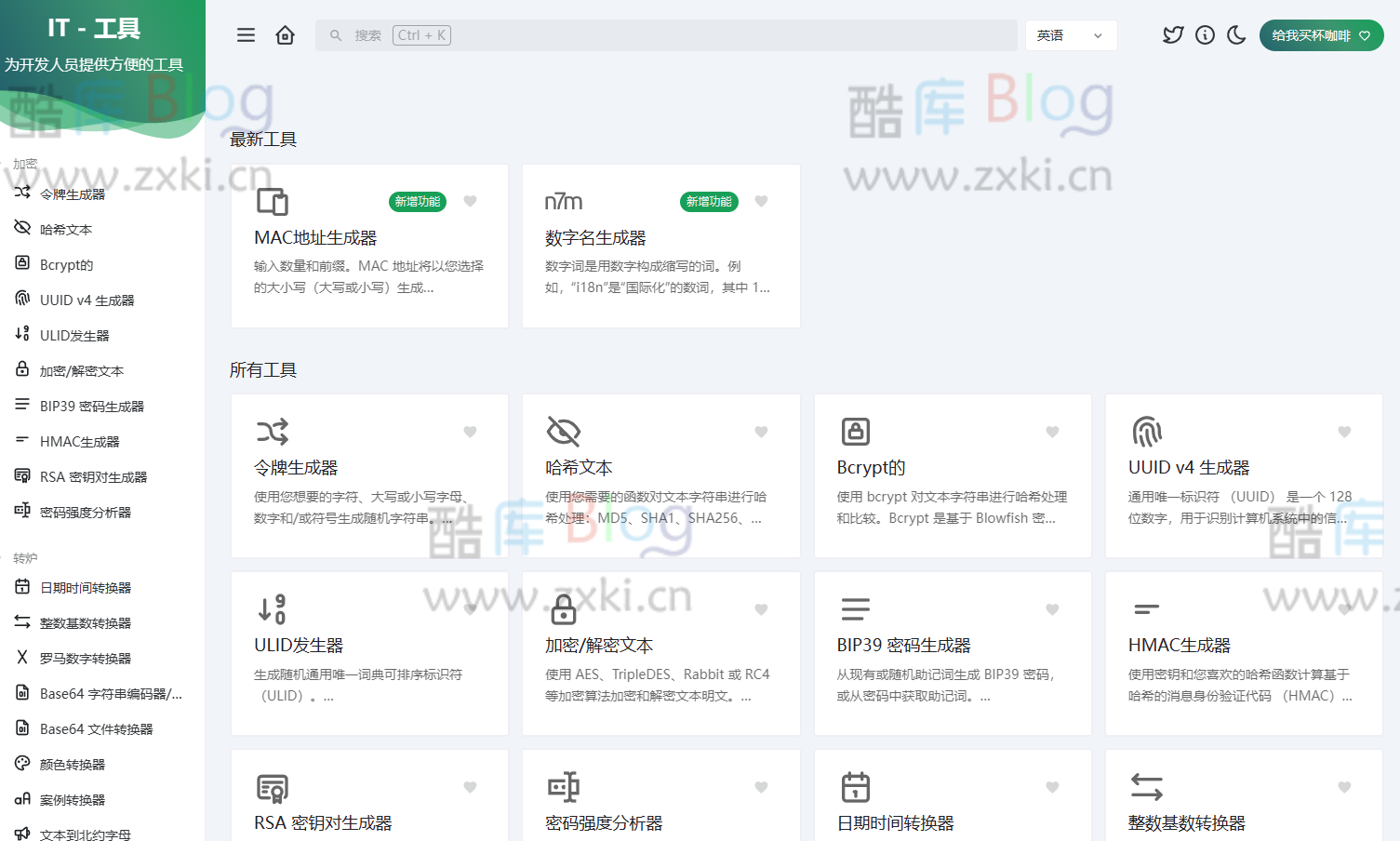This screenshot has width=1400, height=841.
Task: Open the 英语 language dropdown
Action: point(1071,34)
